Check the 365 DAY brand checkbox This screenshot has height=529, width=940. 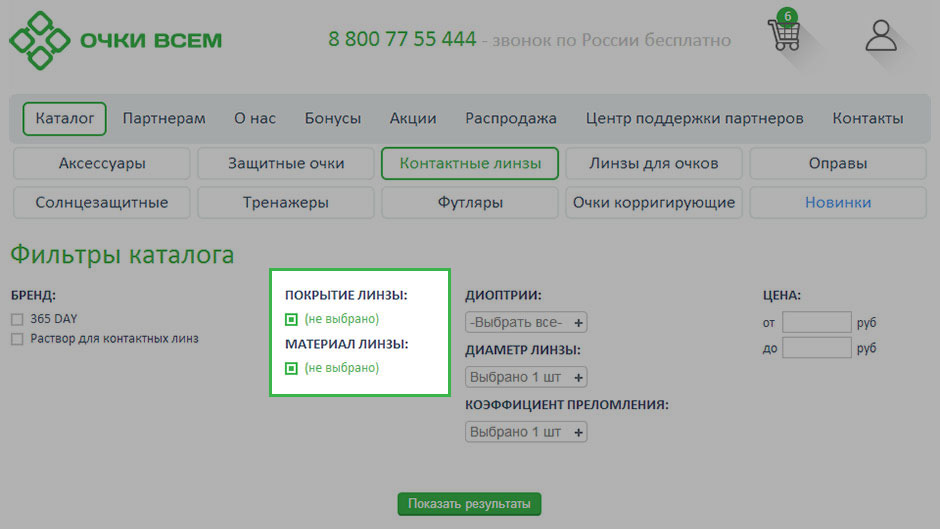pos(17,319)
